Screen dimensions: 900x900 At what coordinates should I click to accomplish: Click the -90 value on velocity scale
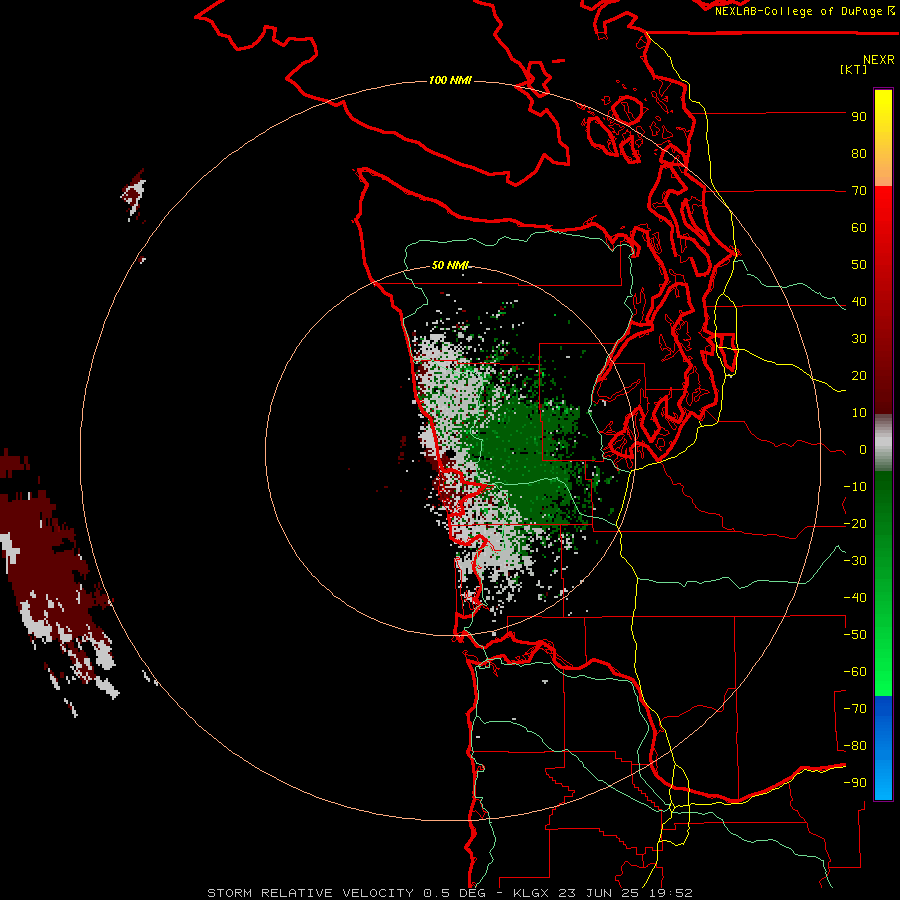855,783
